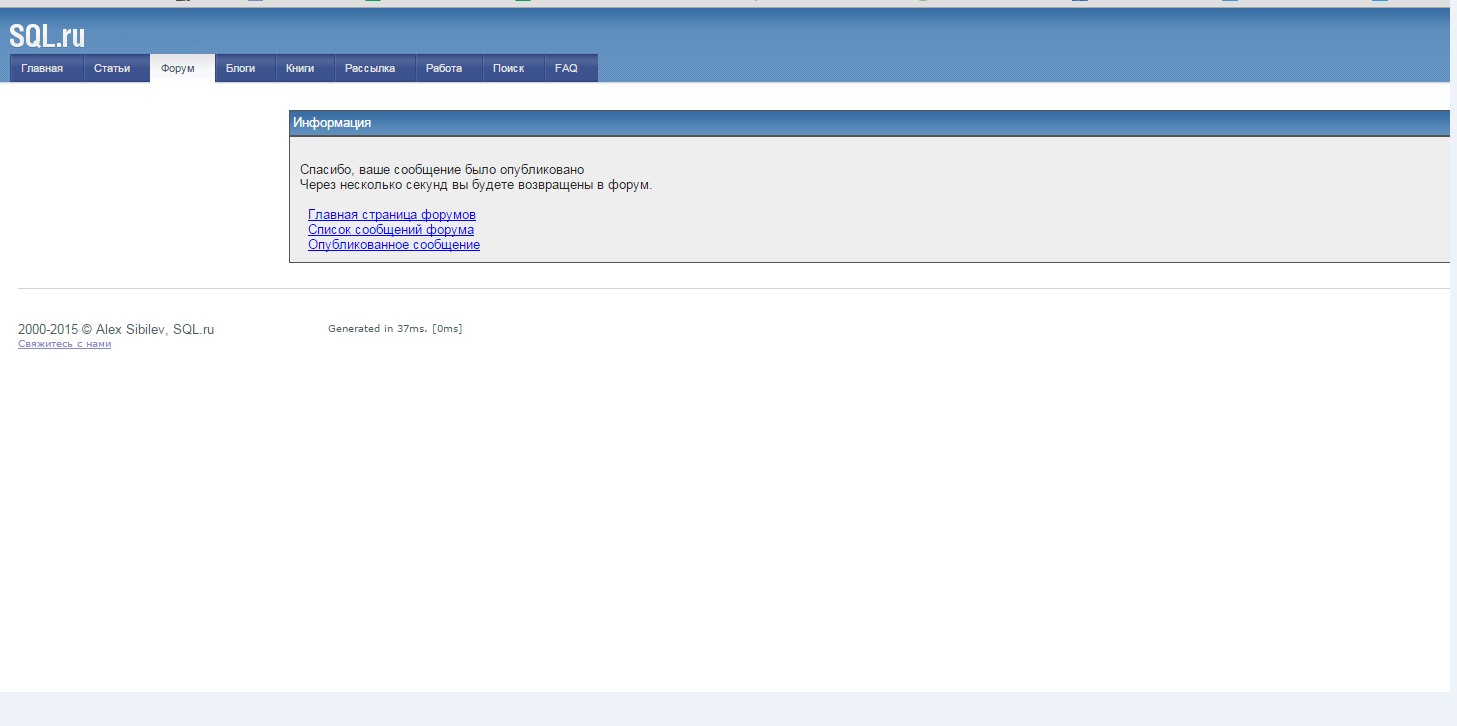Click the SQL.ru site logo
Screen dimensions: 1457x726
point(47,36)
